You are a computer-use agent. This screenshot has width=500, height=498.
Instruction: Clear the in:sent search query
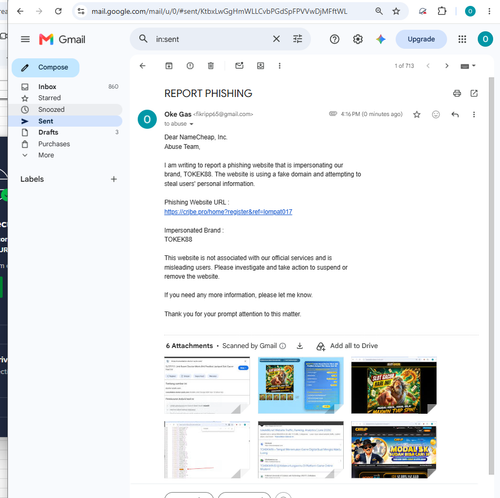coord(276,39)
